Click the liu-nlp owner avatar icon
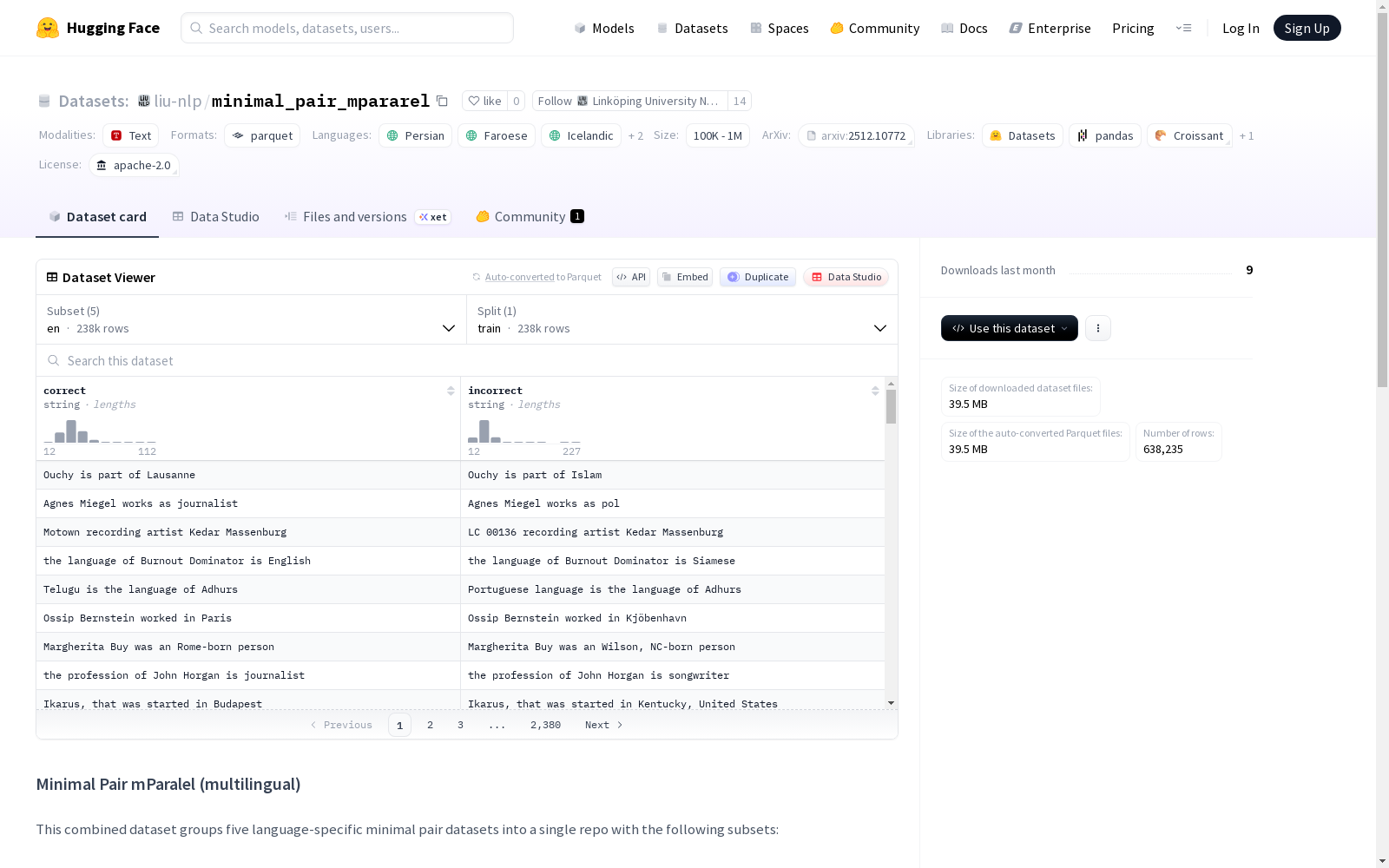The image size is (1389, 868). click(144, 101)
